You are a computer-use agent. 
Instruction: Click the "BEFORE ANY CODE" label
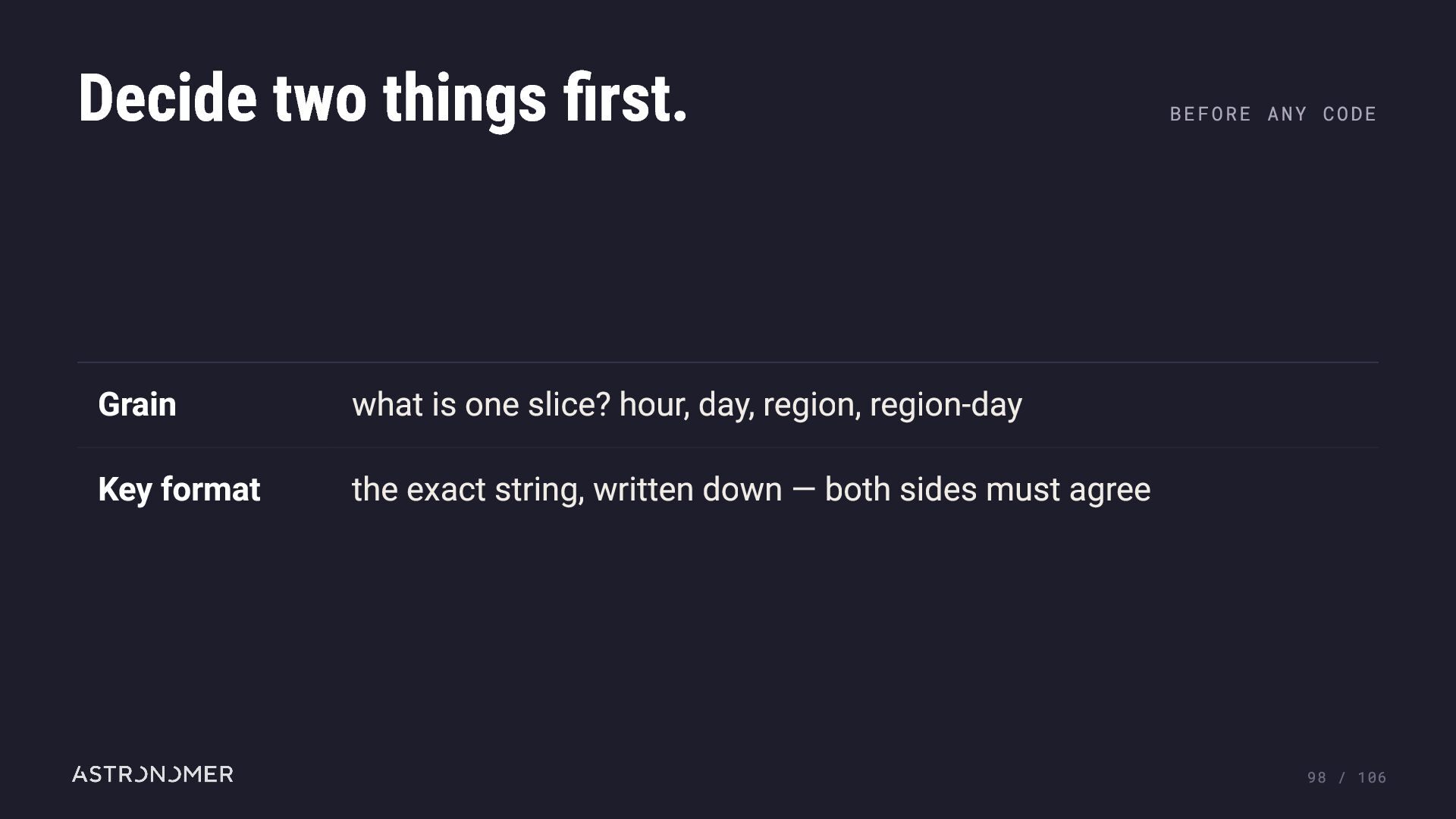point(1273,114)
